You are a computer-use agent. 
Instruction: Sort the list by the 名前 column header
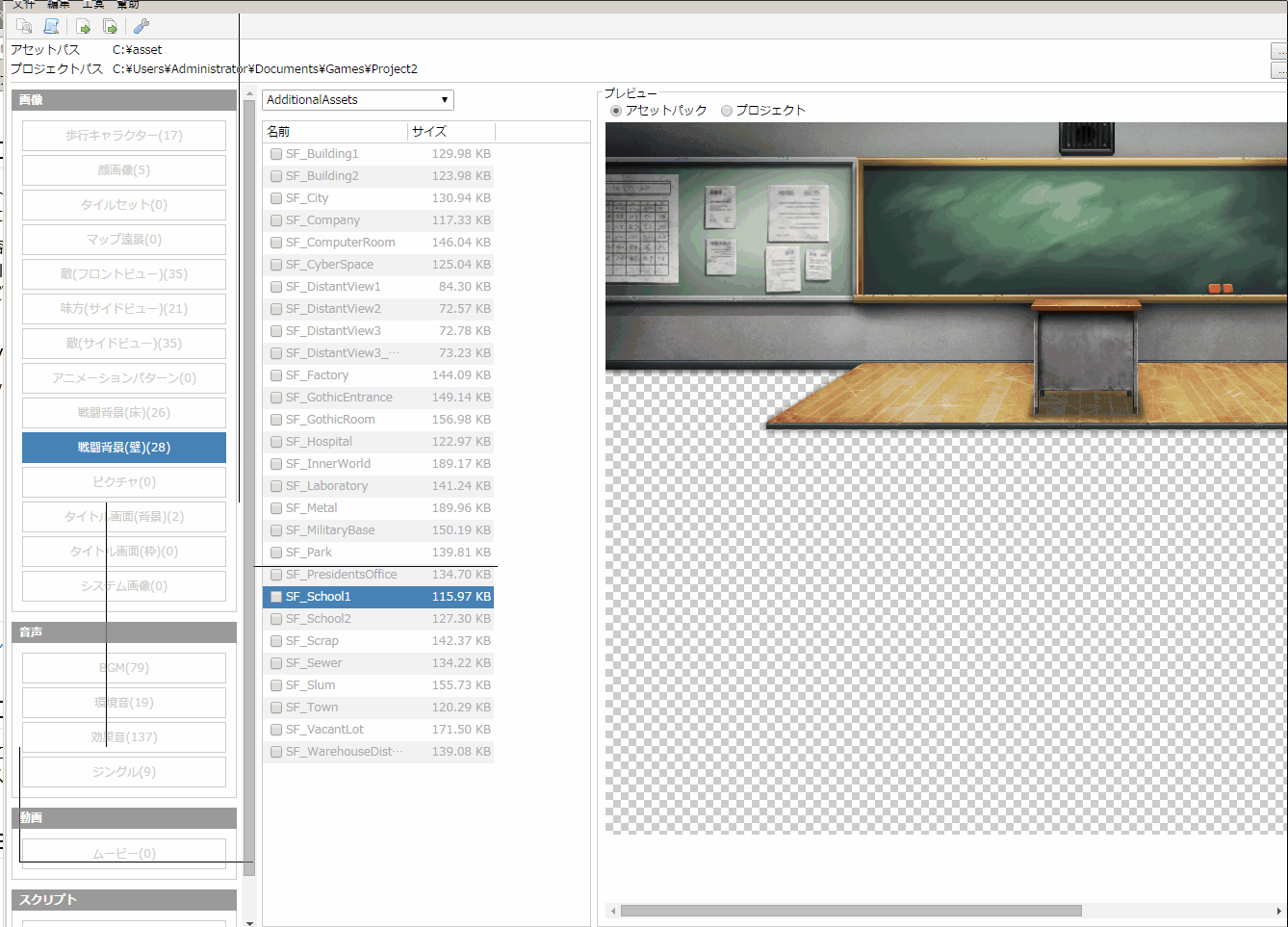335,131
